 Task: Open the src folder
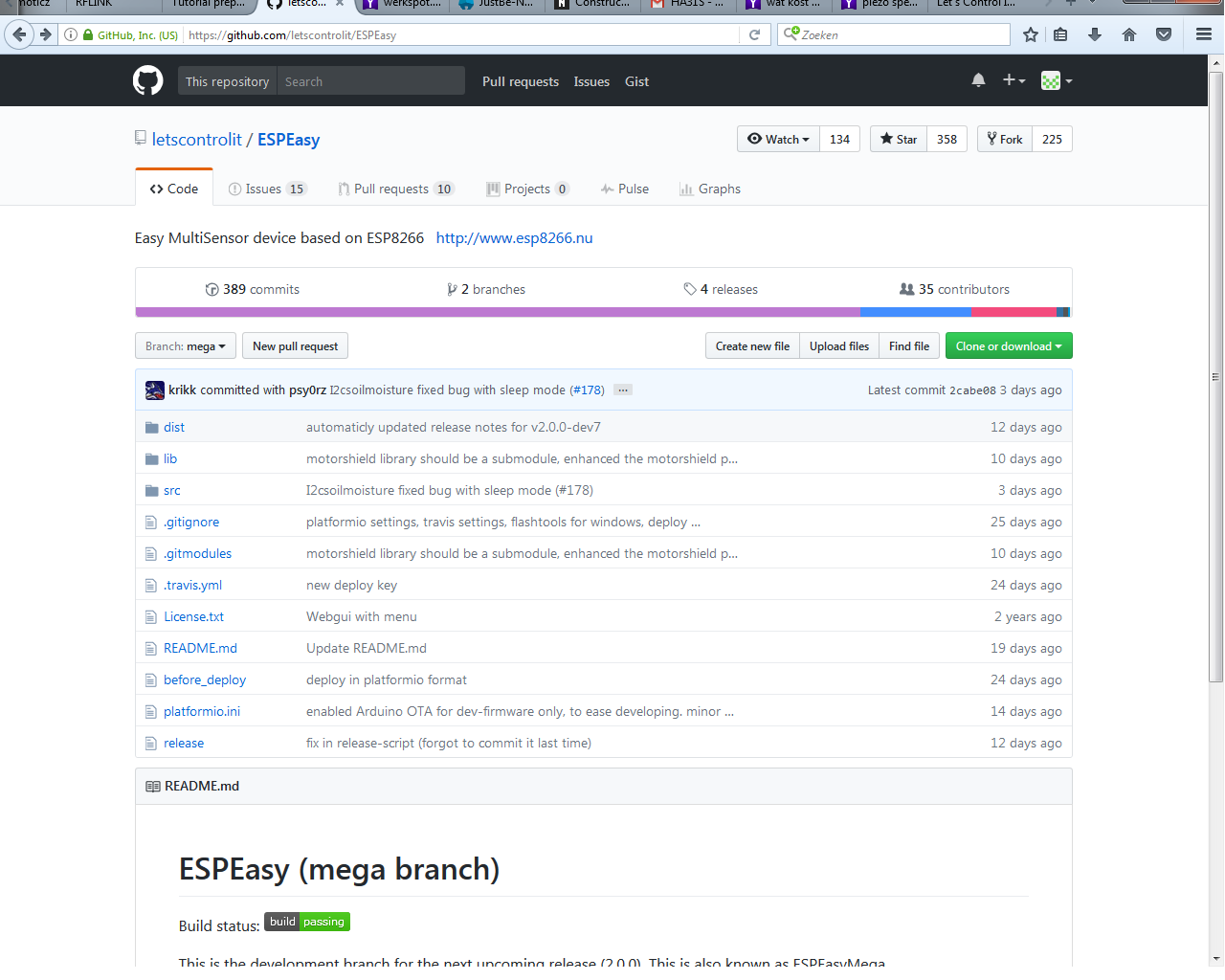pyautogui.click(x=172, y=490)
